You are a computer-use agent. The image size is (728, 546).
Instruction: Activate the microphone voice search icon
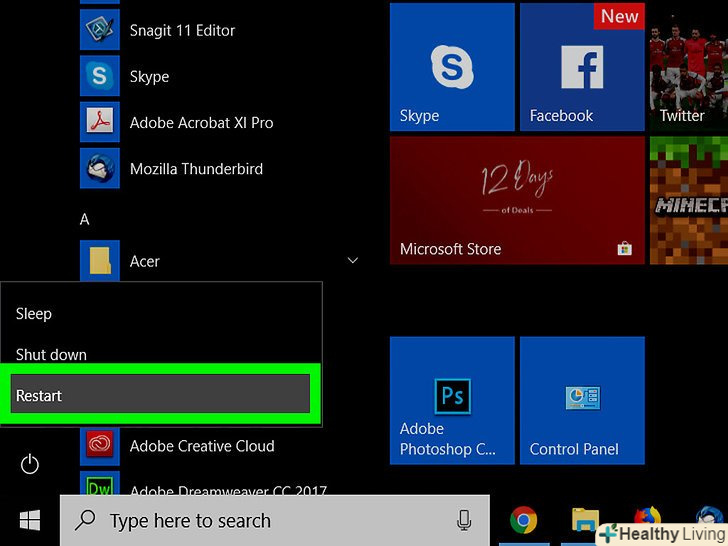[464, 520]
